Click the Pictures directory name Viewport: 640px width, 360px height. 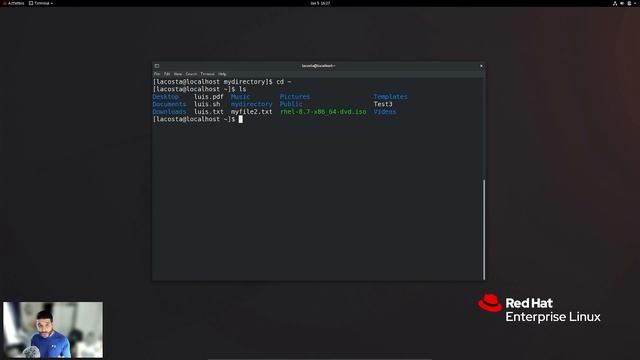pyautogui.click(x=295, y=97)
